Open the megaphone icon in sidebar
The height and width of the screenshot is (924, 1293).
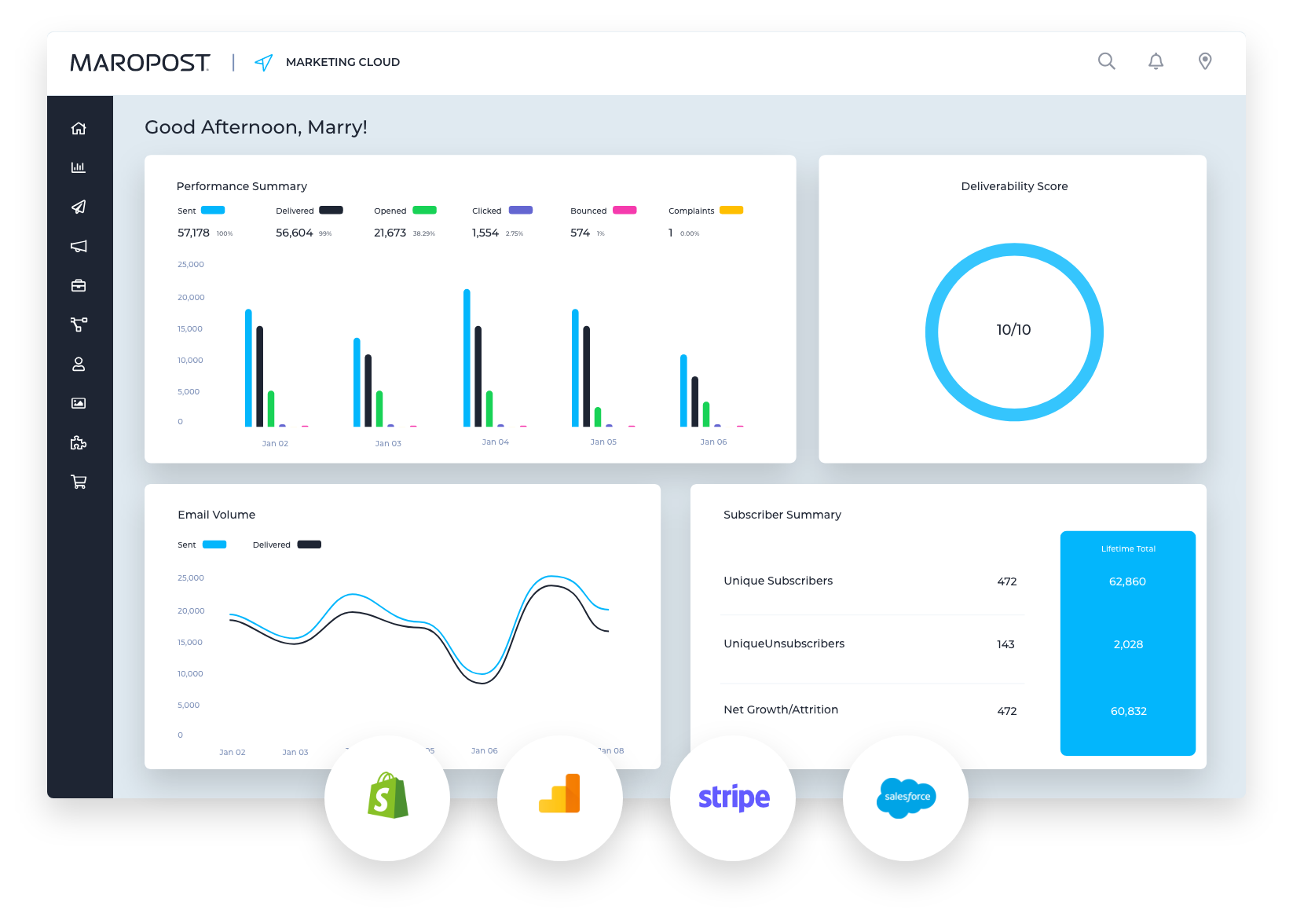pos(79,246)
